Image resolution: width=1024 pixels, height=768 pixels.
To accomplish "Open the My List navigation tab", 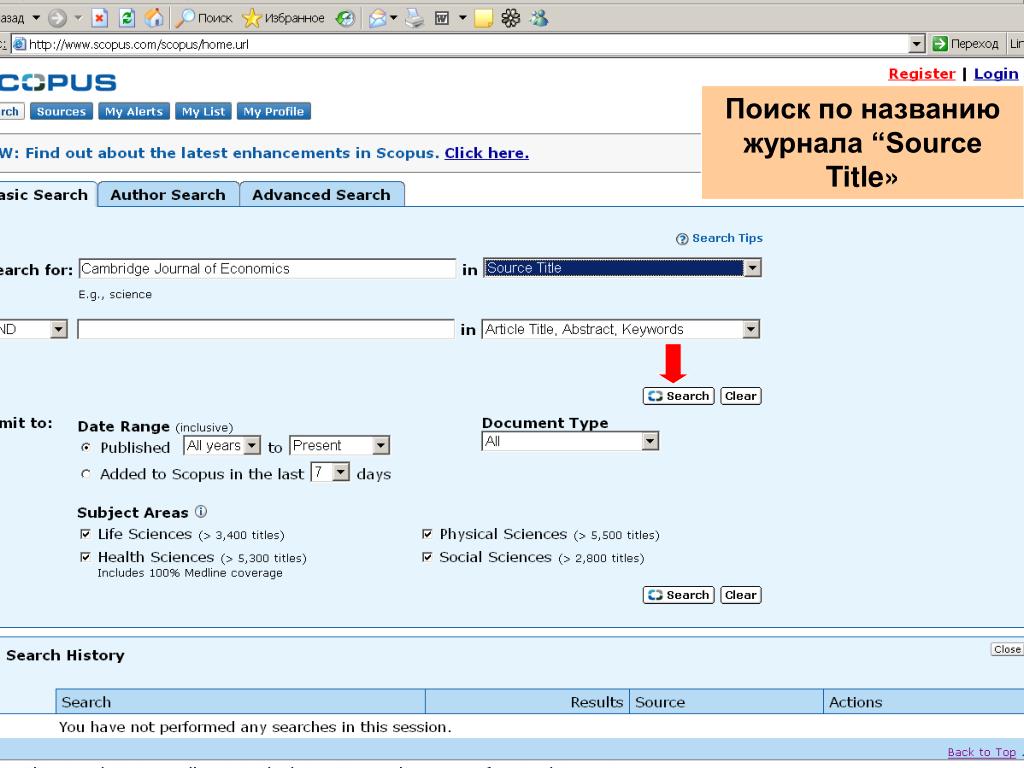I will (204, 112).
